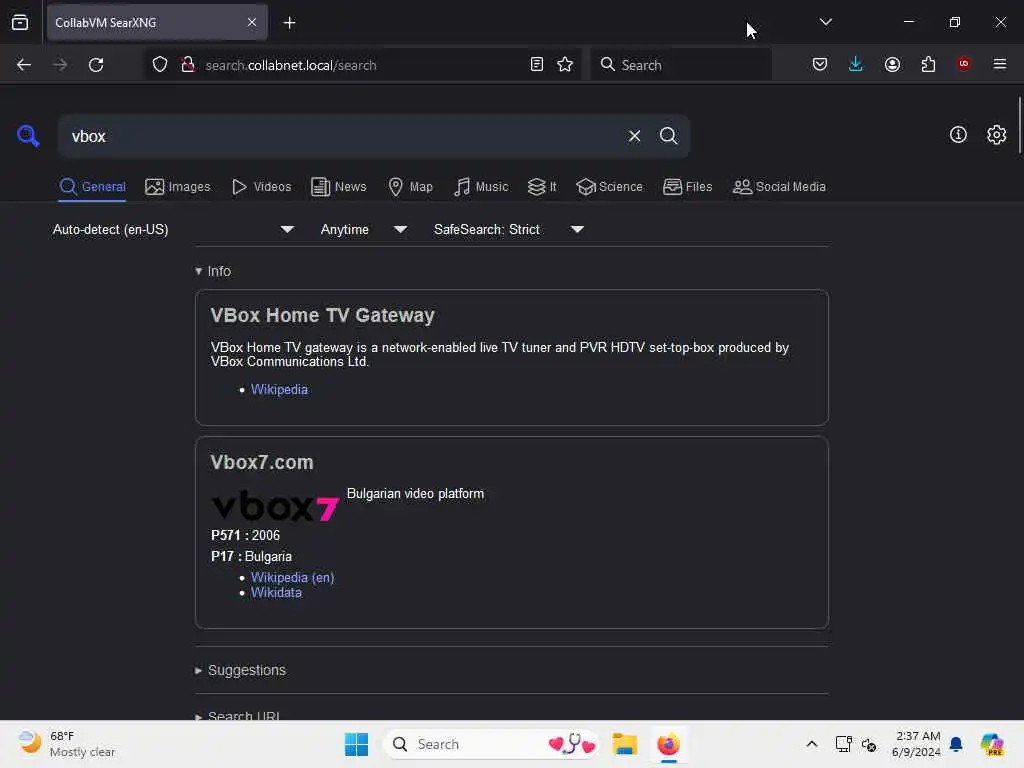
Task: Open Anytime time range dropdown
Action: pos(364,229)
